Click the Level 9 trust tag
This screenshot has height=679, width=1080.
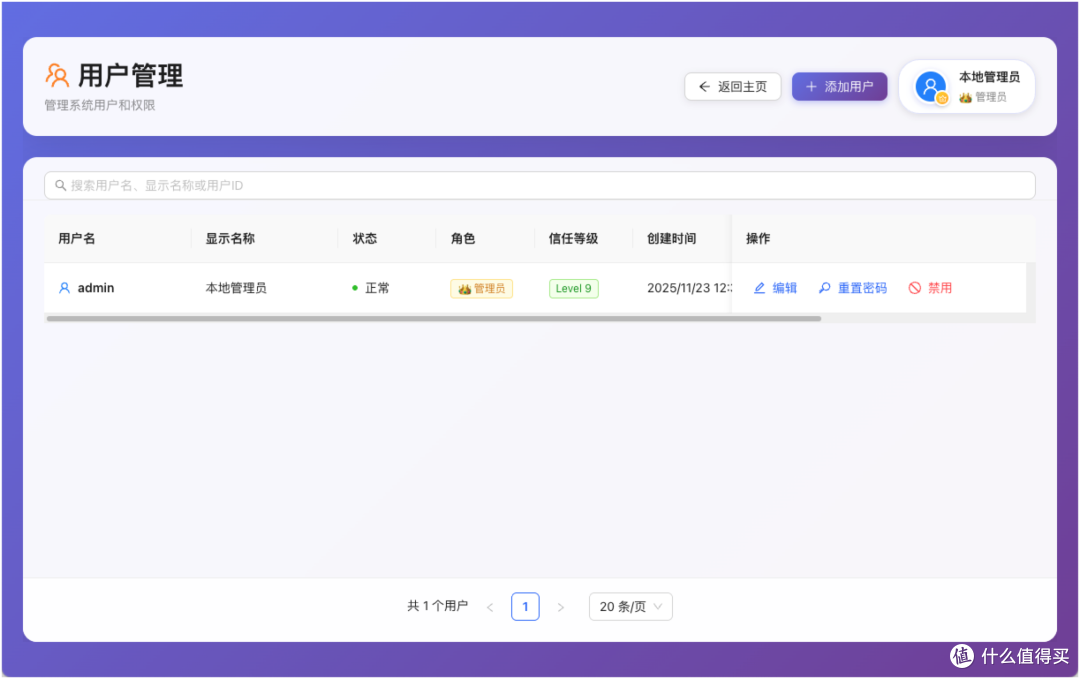(x=573, y=289)
